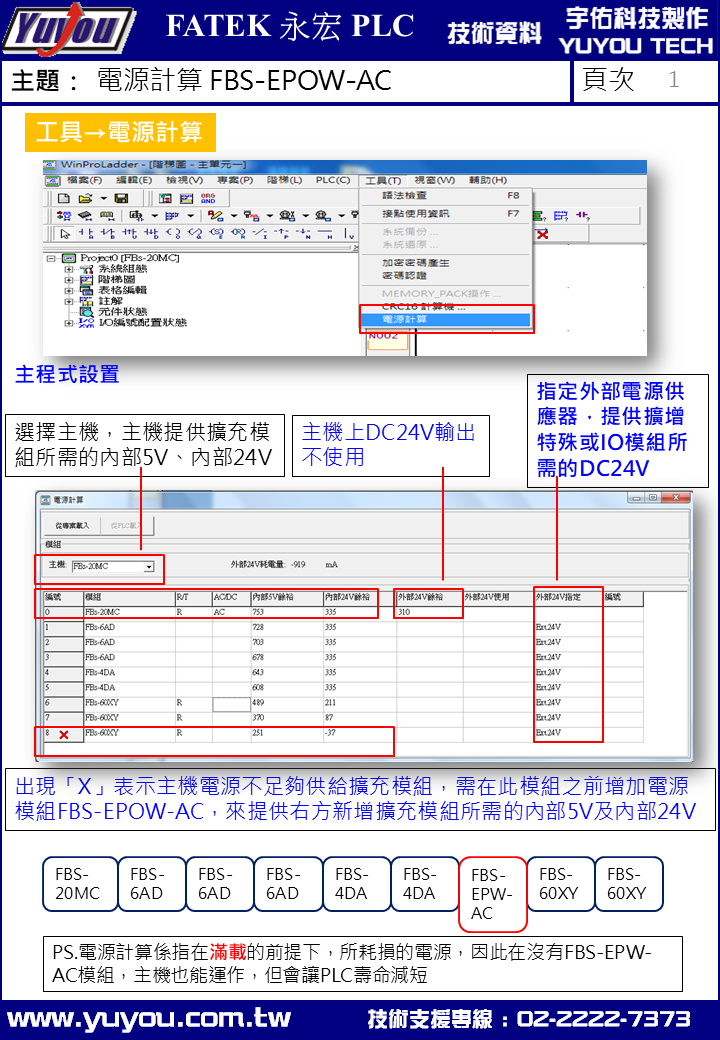
Task: Click the FBS-20MC module box in diagram
Action: point(80,884)
